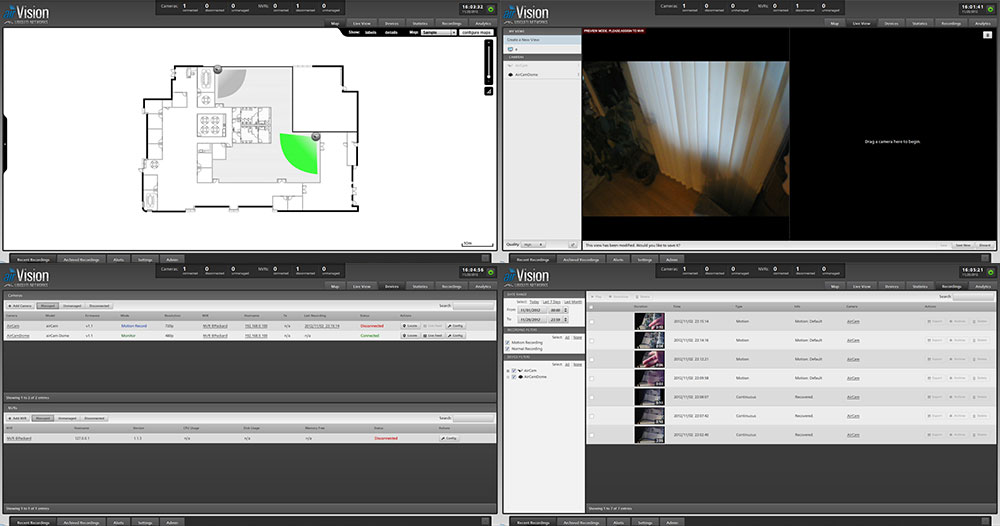This screenshot has height=526, width=1000.
Task: Click the green status icon beside the 16:03:32 clock
Action: [x=492, y=10]
